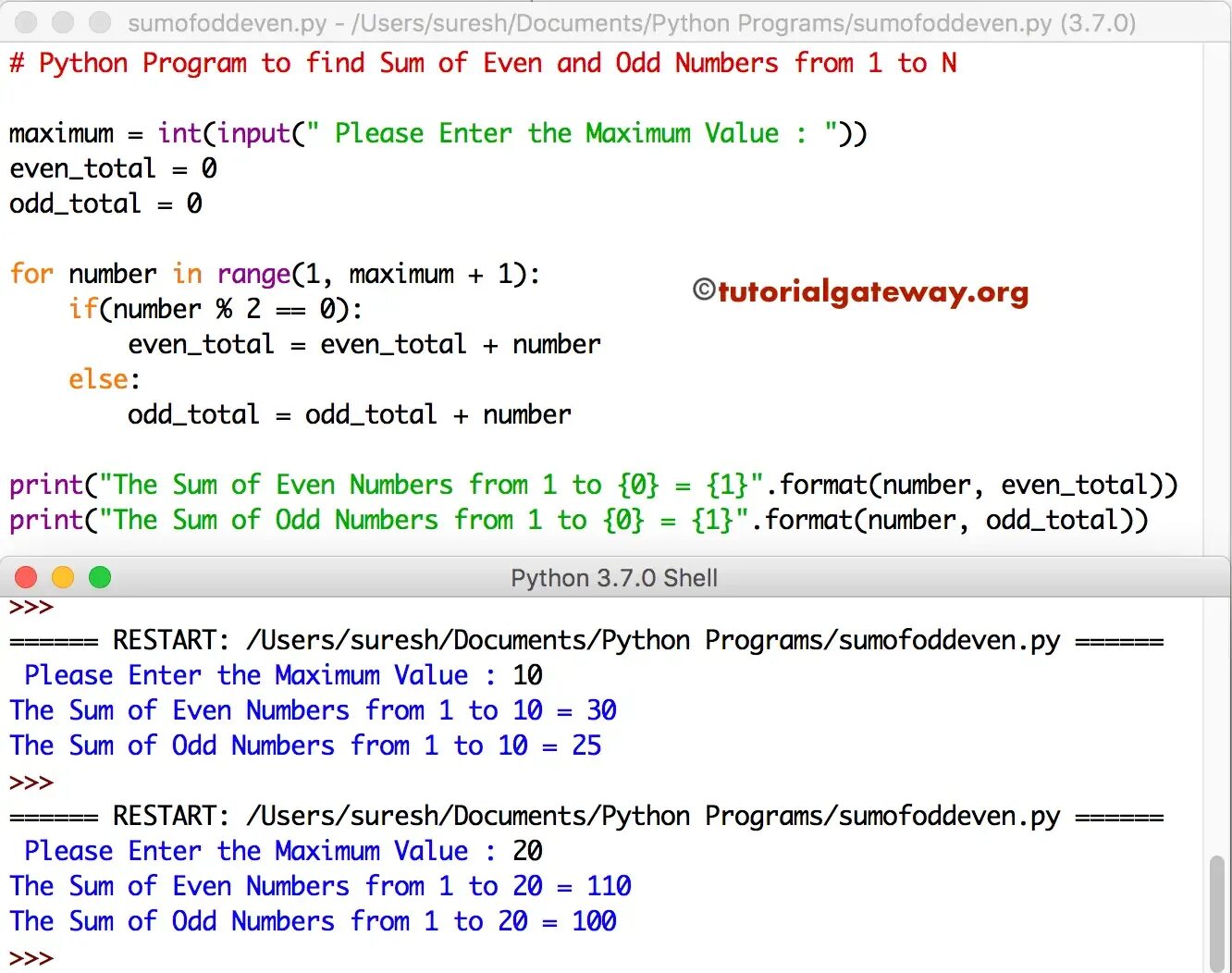Click the print line for Even Numbers
The width and height of the screenshot is (1232, 973).
point(594,485)
